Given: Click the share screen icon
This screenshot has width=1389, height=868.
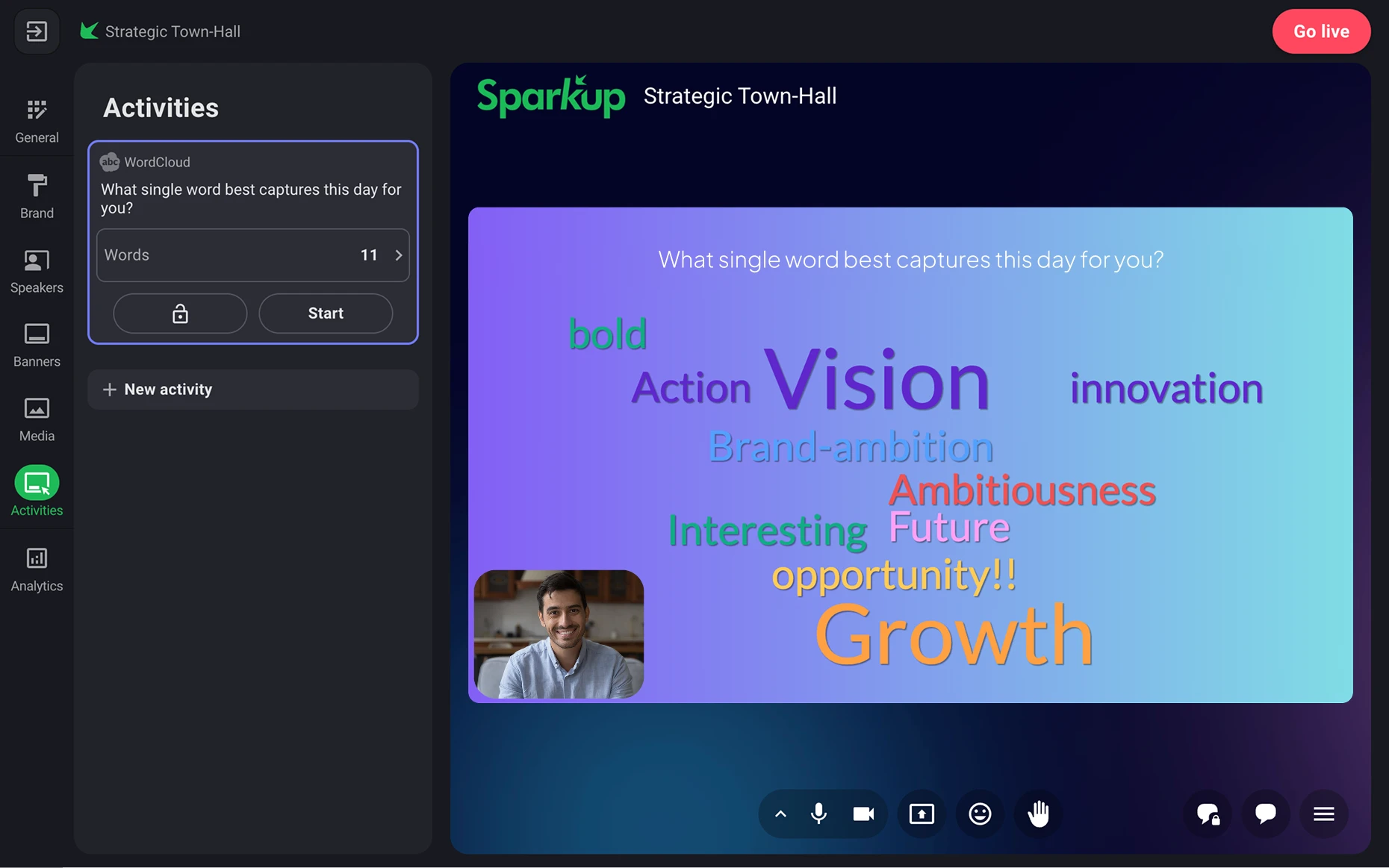Looking at the screenshot, I should click(922, 814).
